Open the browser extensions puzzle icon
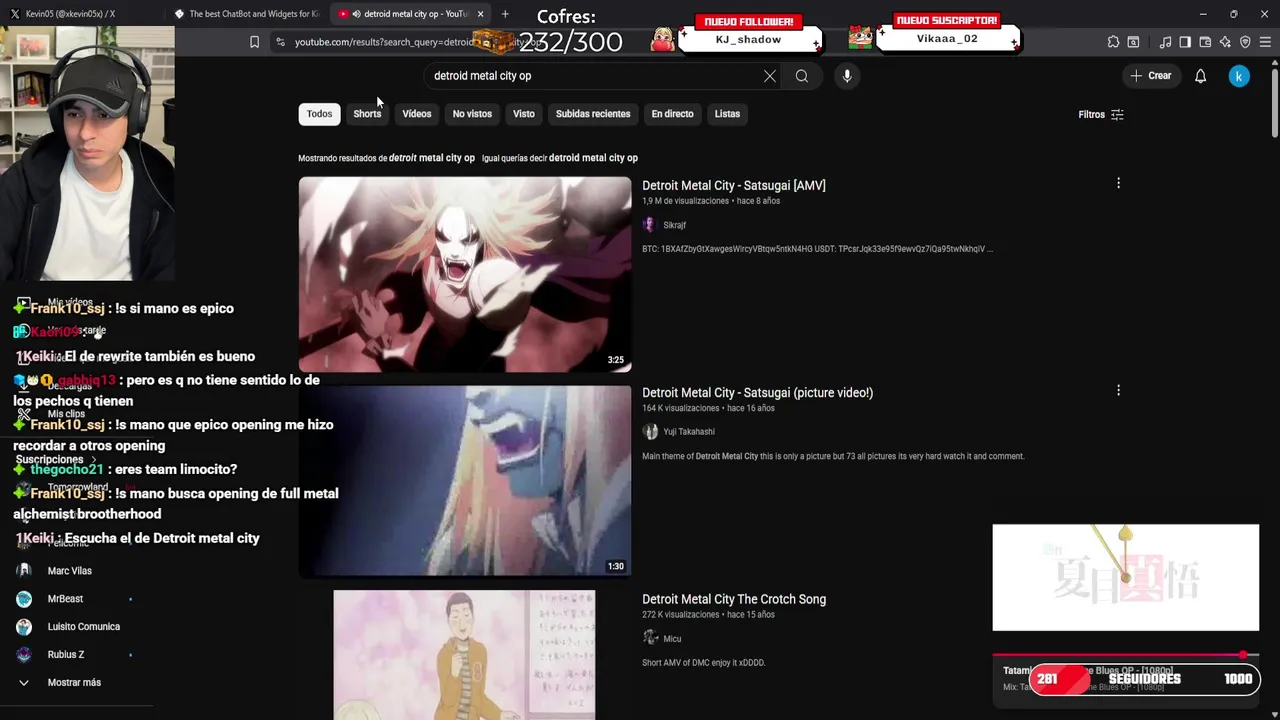The height and width of the screenshot is (720, 1280). [1113, 42]
